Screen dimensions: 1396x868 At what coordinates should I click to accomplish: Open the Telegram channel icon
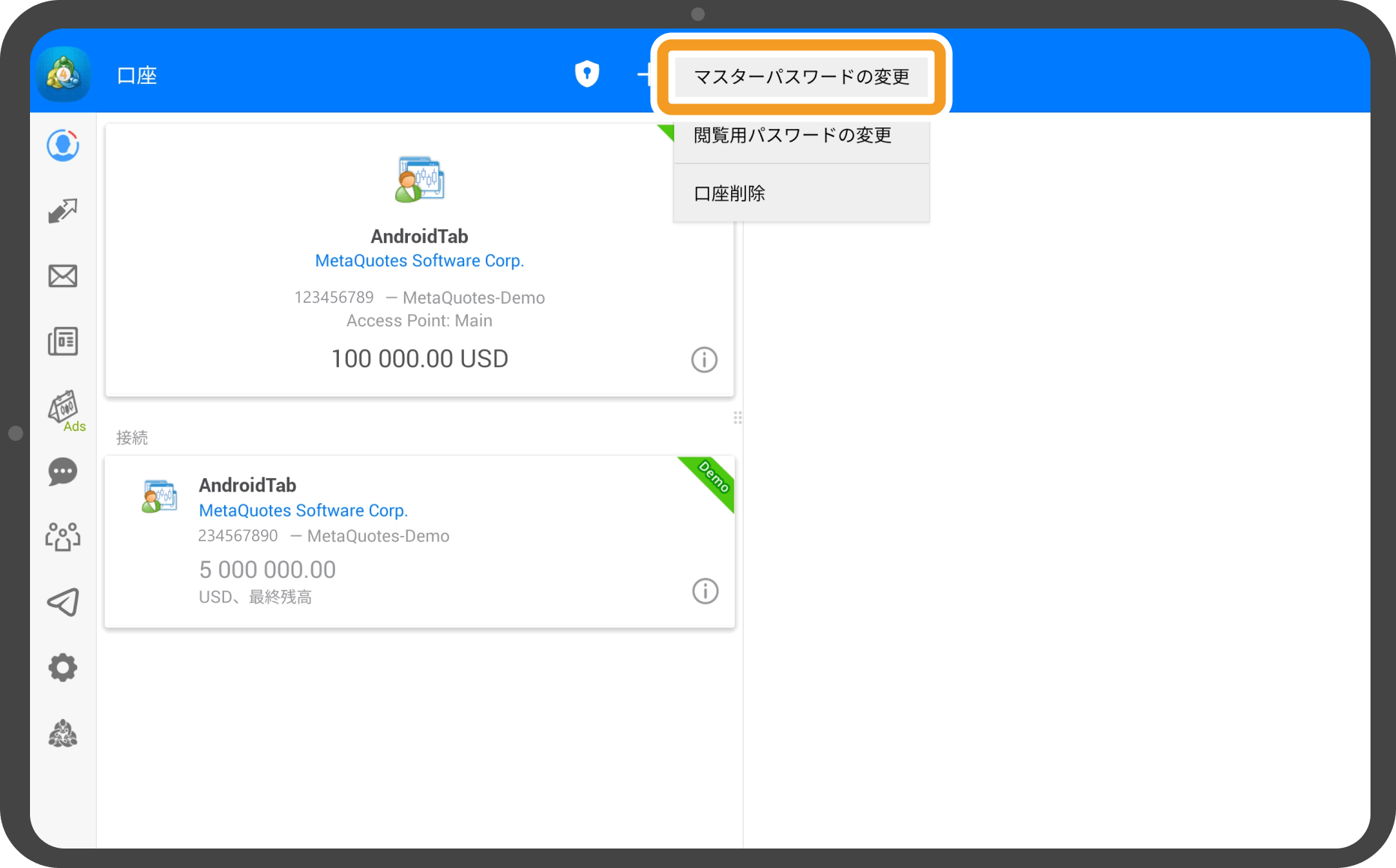pos(62,602)
